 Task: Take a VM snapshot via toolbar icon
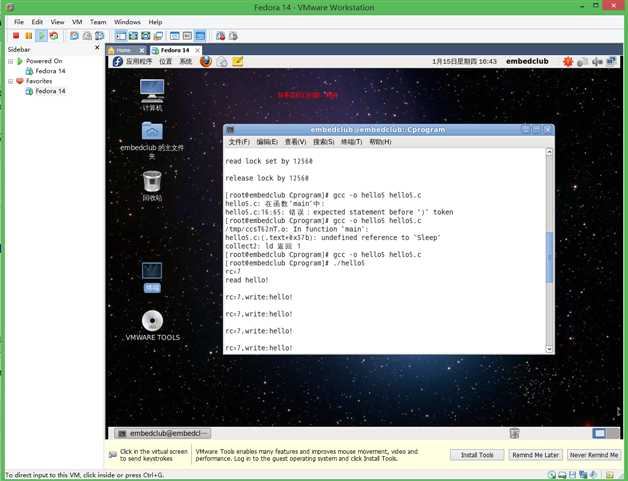[74, 36]
